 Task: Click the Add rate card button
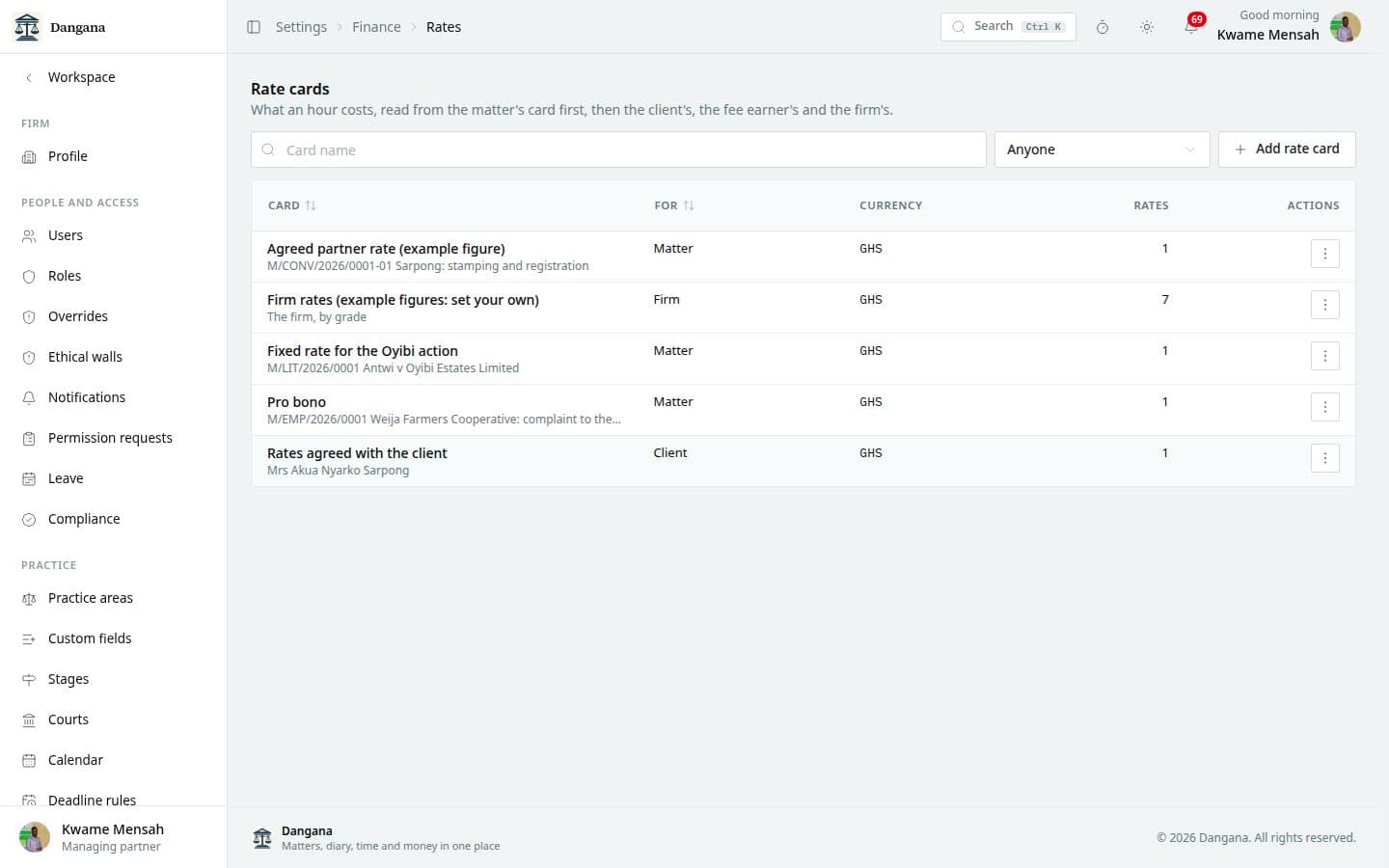pos(1287,149)
